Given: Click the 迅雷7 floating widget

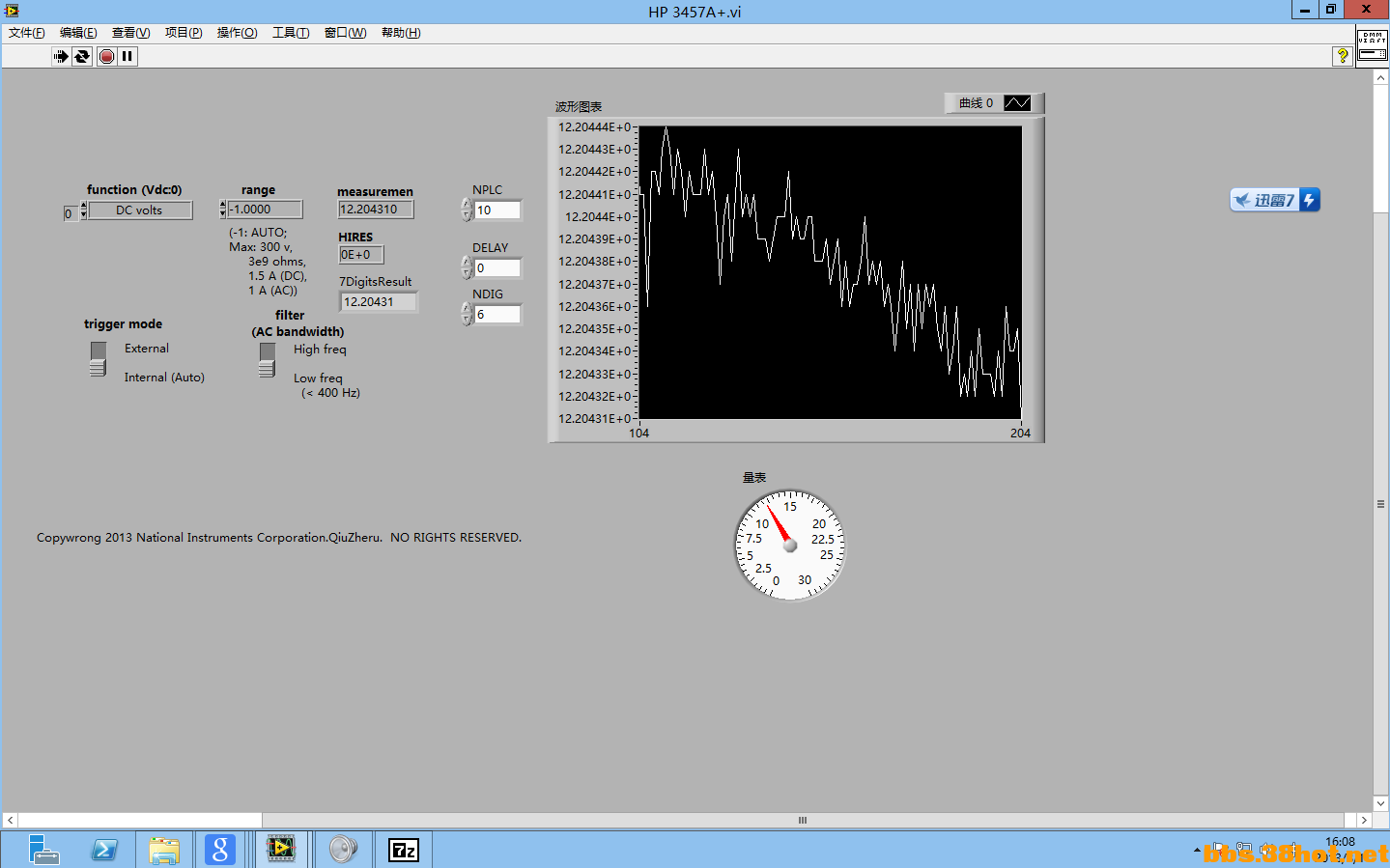Looking at the screenshot, I should click(1275, 200).
